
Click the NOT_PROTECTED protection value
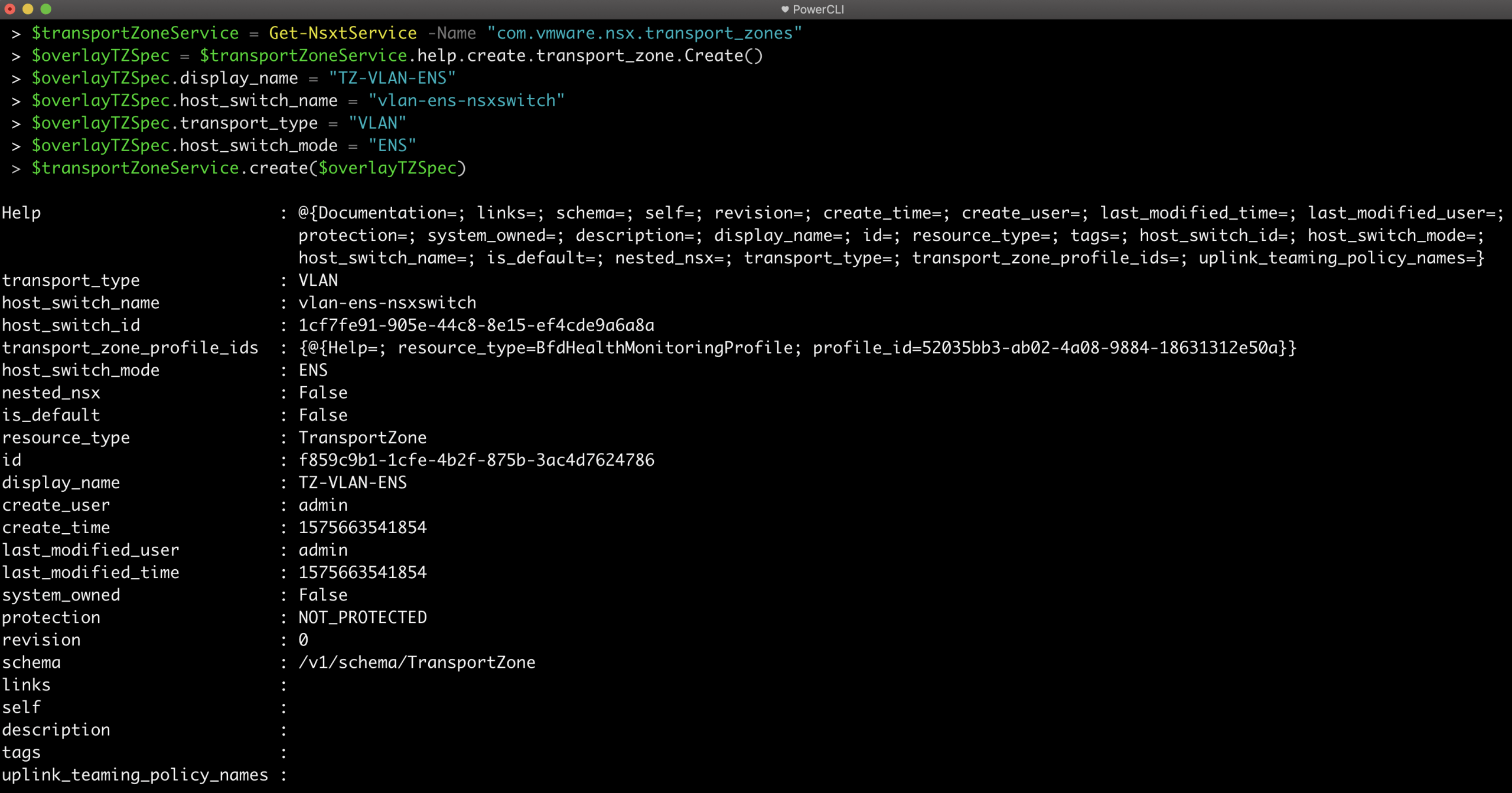point(362,617)
